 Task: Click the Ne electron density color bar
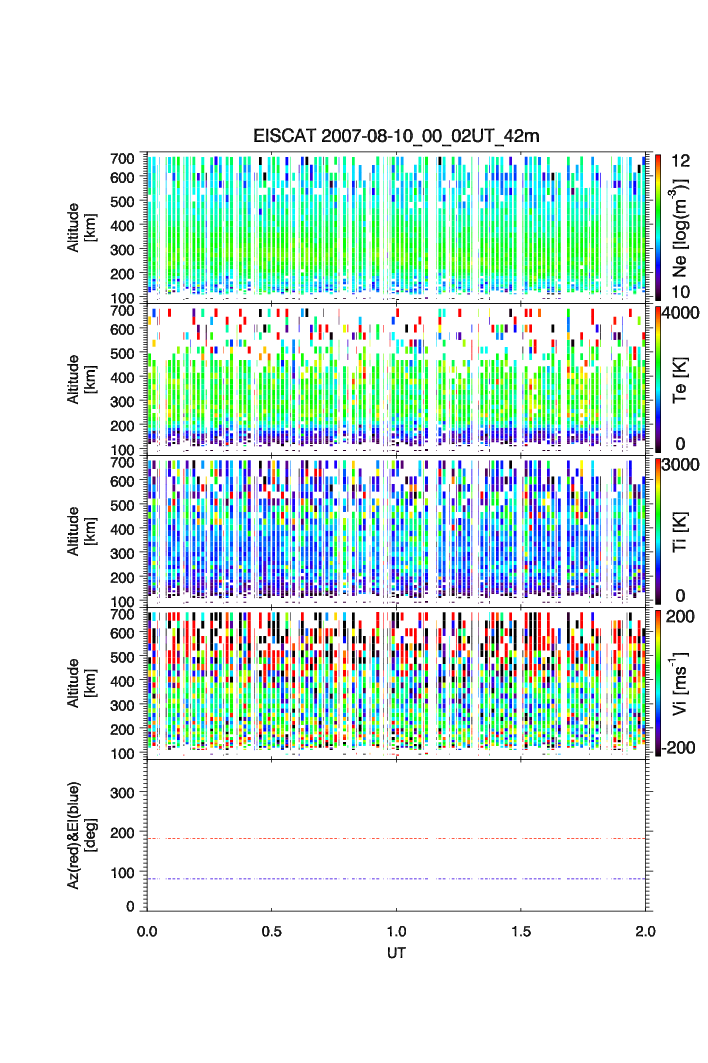(657, 225)
